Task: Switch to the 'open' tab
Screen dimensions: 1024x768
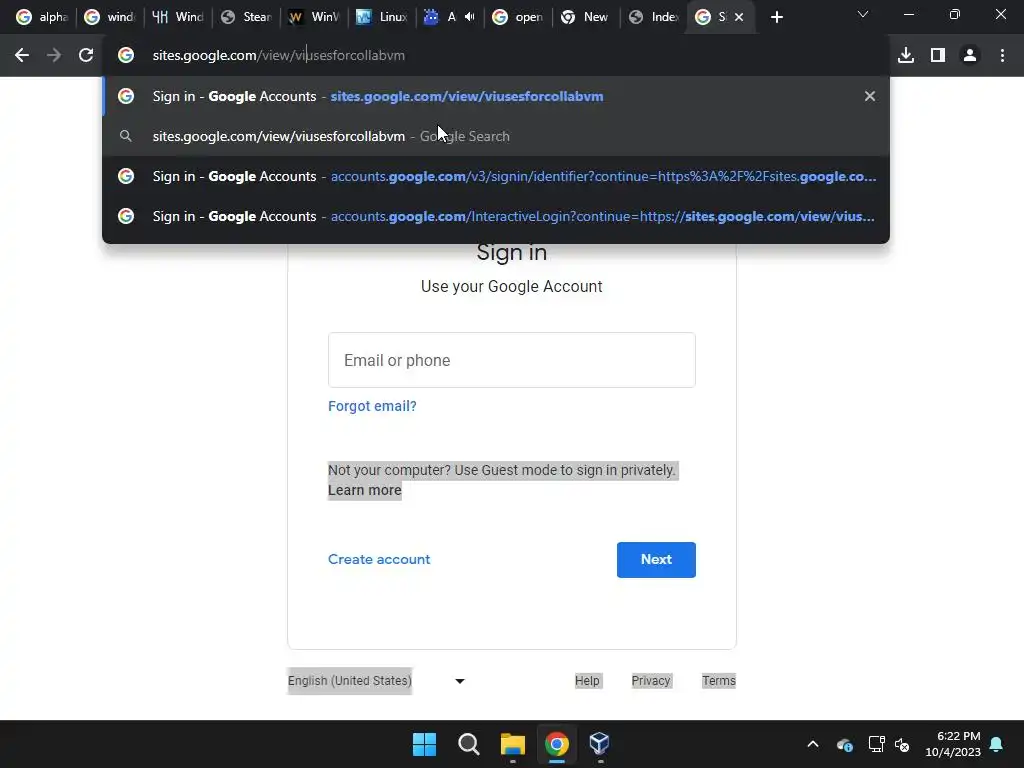Action: click(x=518, y=18)
